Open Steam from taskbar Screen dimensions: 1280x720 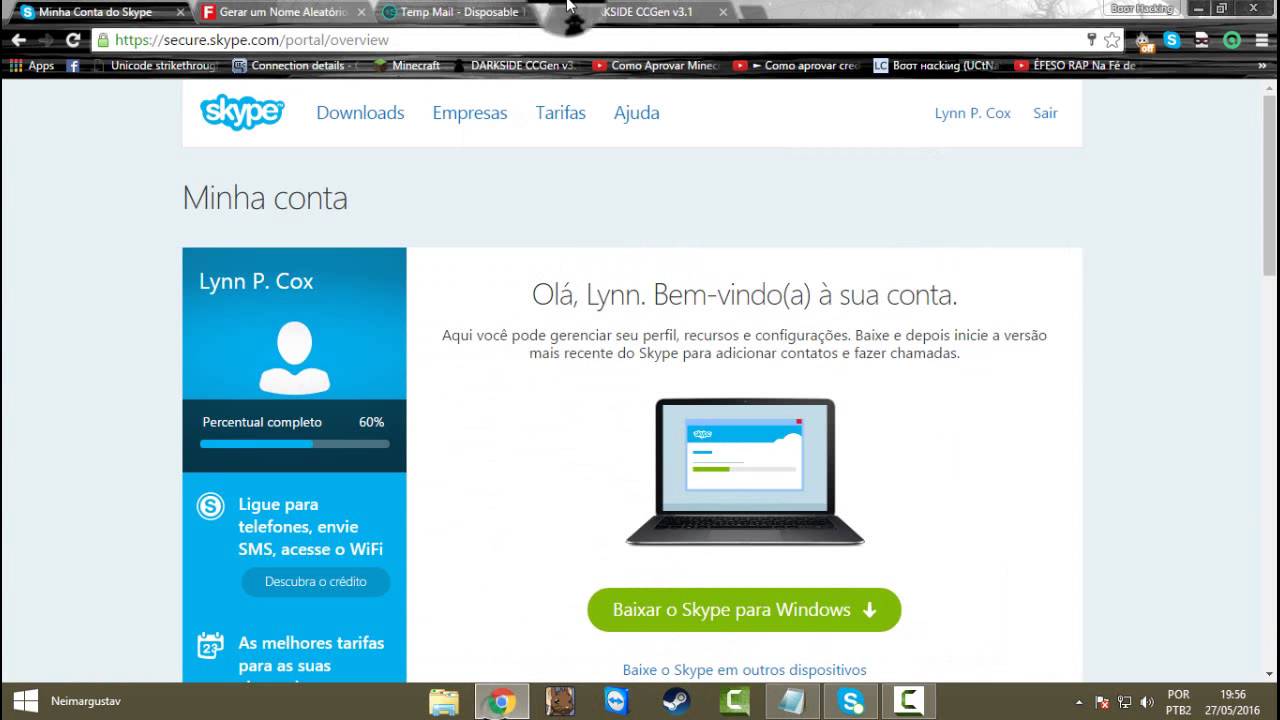pyautogui.click(x=675, y=702)
